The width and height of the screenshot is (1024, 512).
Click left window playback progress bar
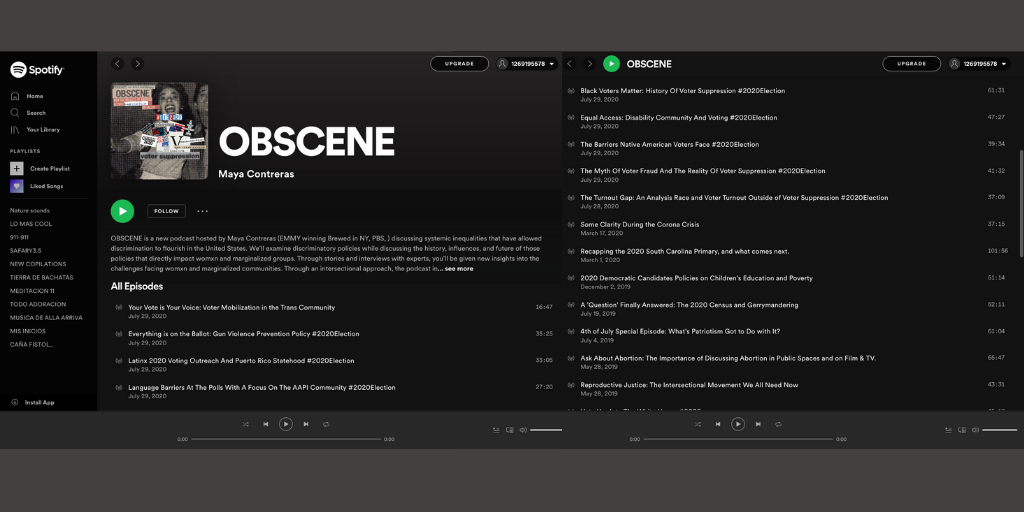[x=286, y=439]
